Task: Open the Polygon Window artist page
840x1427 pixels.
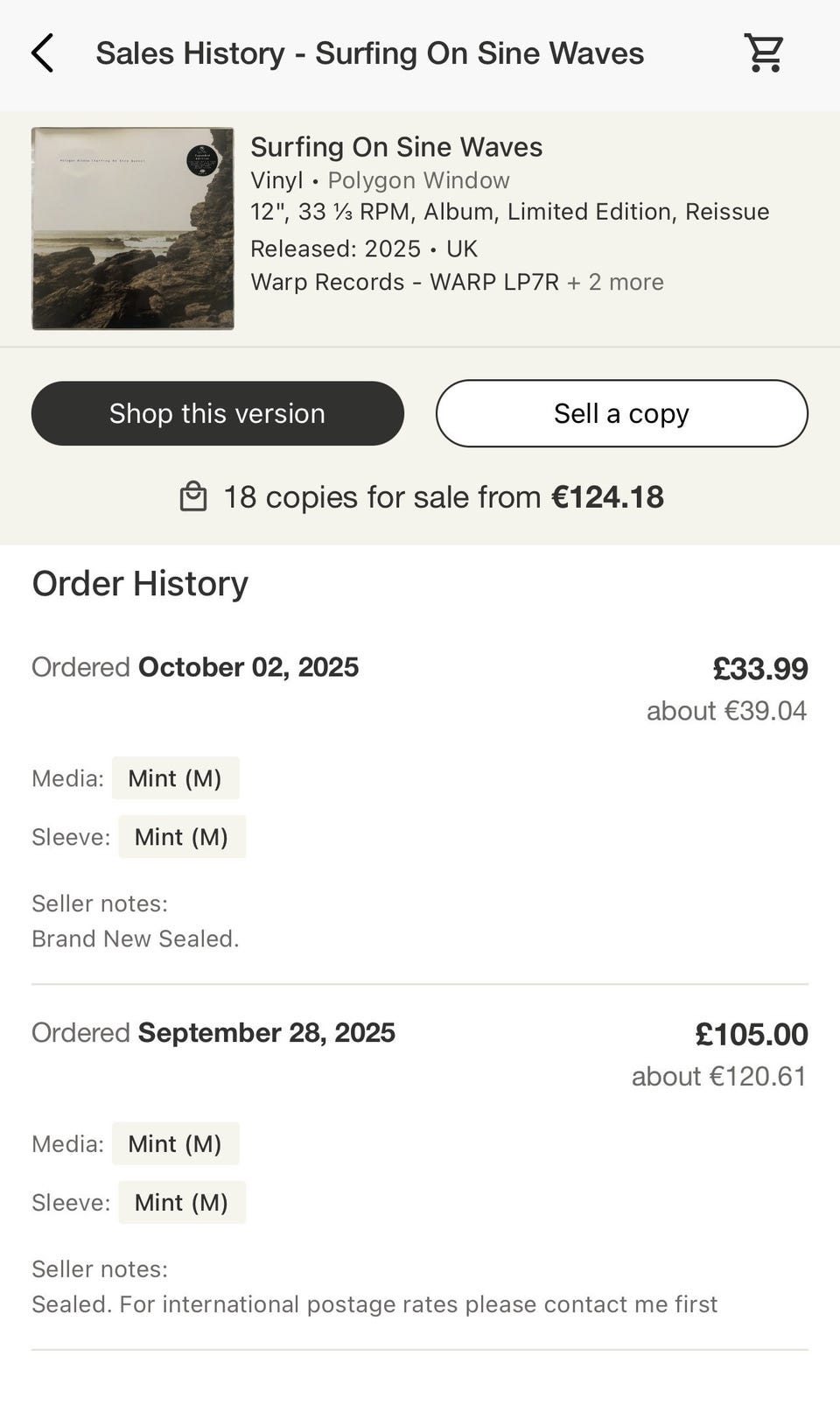Action: (x=418, y=180)
